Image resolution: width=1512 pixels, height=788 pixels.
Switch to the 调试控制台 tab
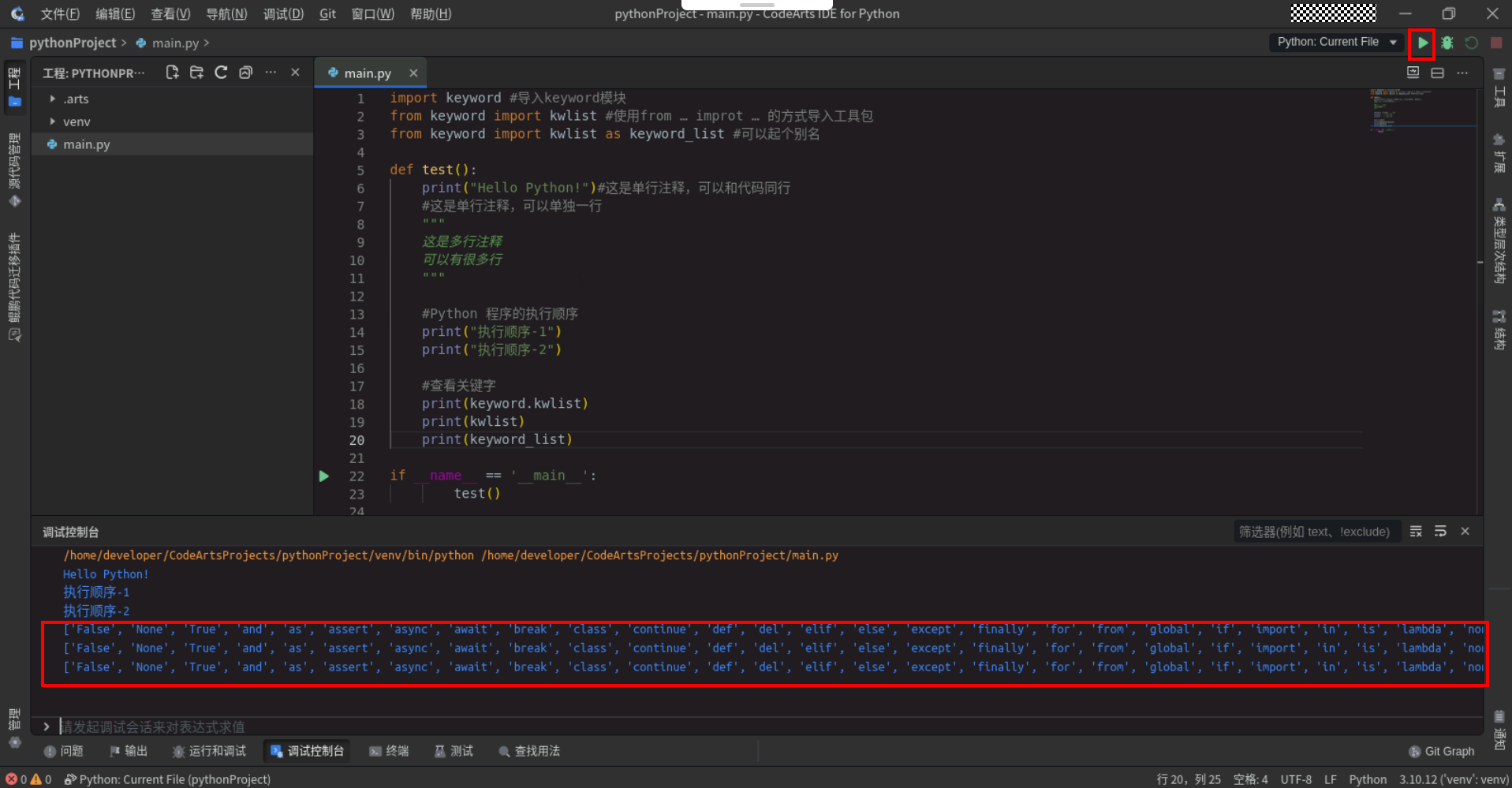[x=308, y=751]
